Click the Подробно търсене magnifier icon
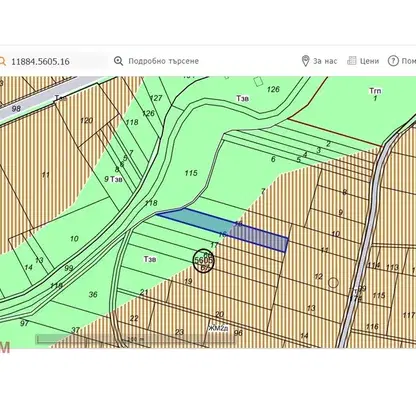 (118, 61)
